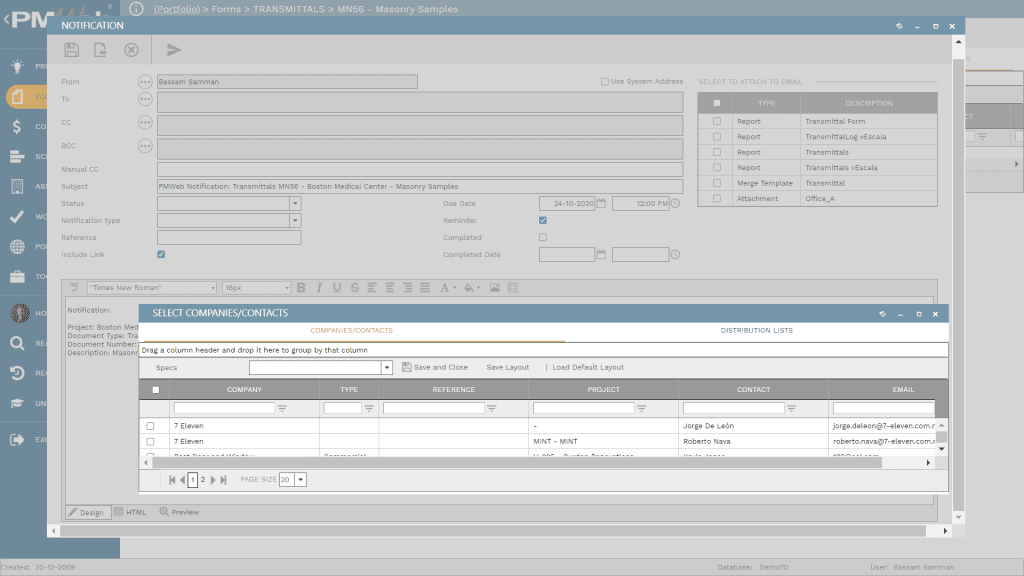Go to last page of contacts grid
This screenshot has width=1024, height=576.
pos(223,480)
